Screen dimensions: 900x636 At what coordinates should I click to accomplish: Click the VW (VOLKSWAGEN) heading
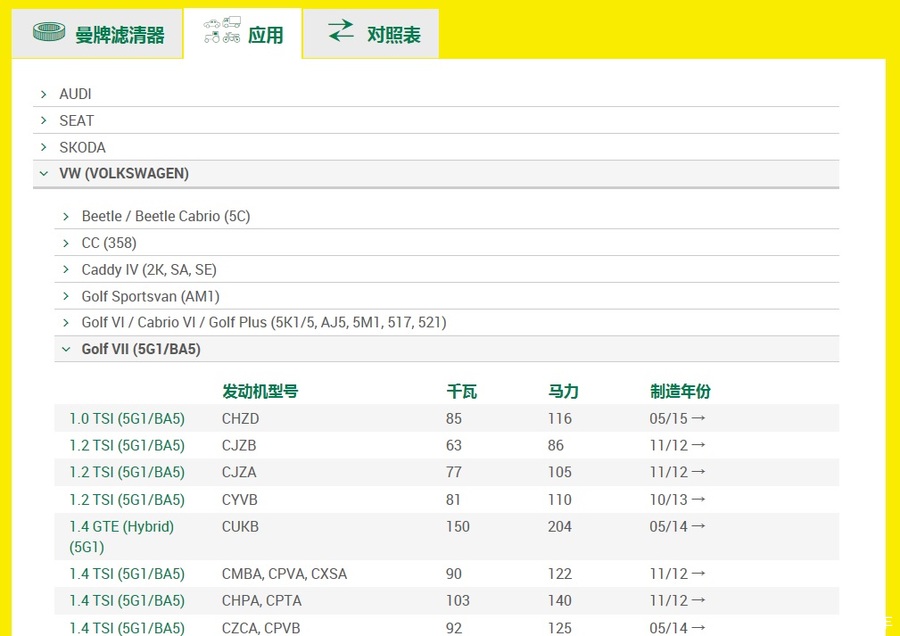124,173
